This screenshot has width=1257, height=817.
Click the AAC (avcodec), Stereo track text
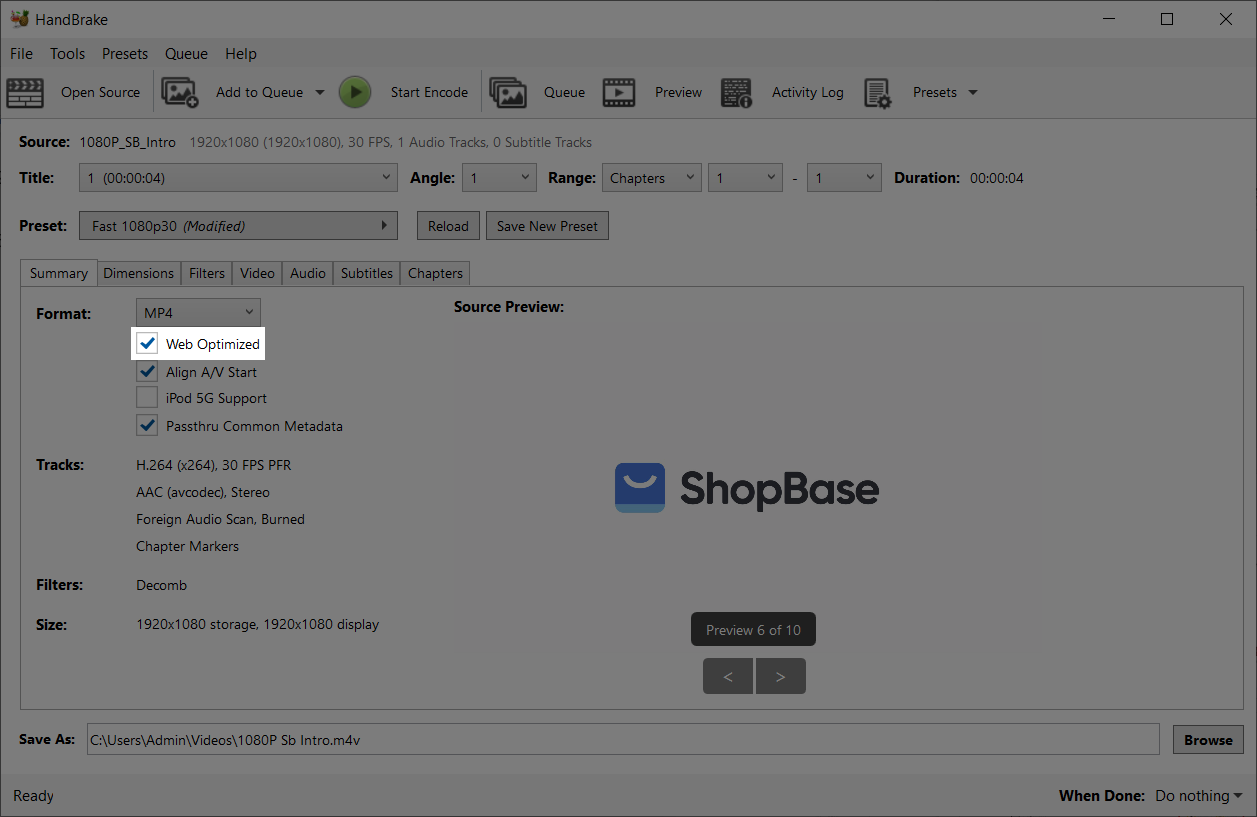pyautogui.click(x=203, y=492)
